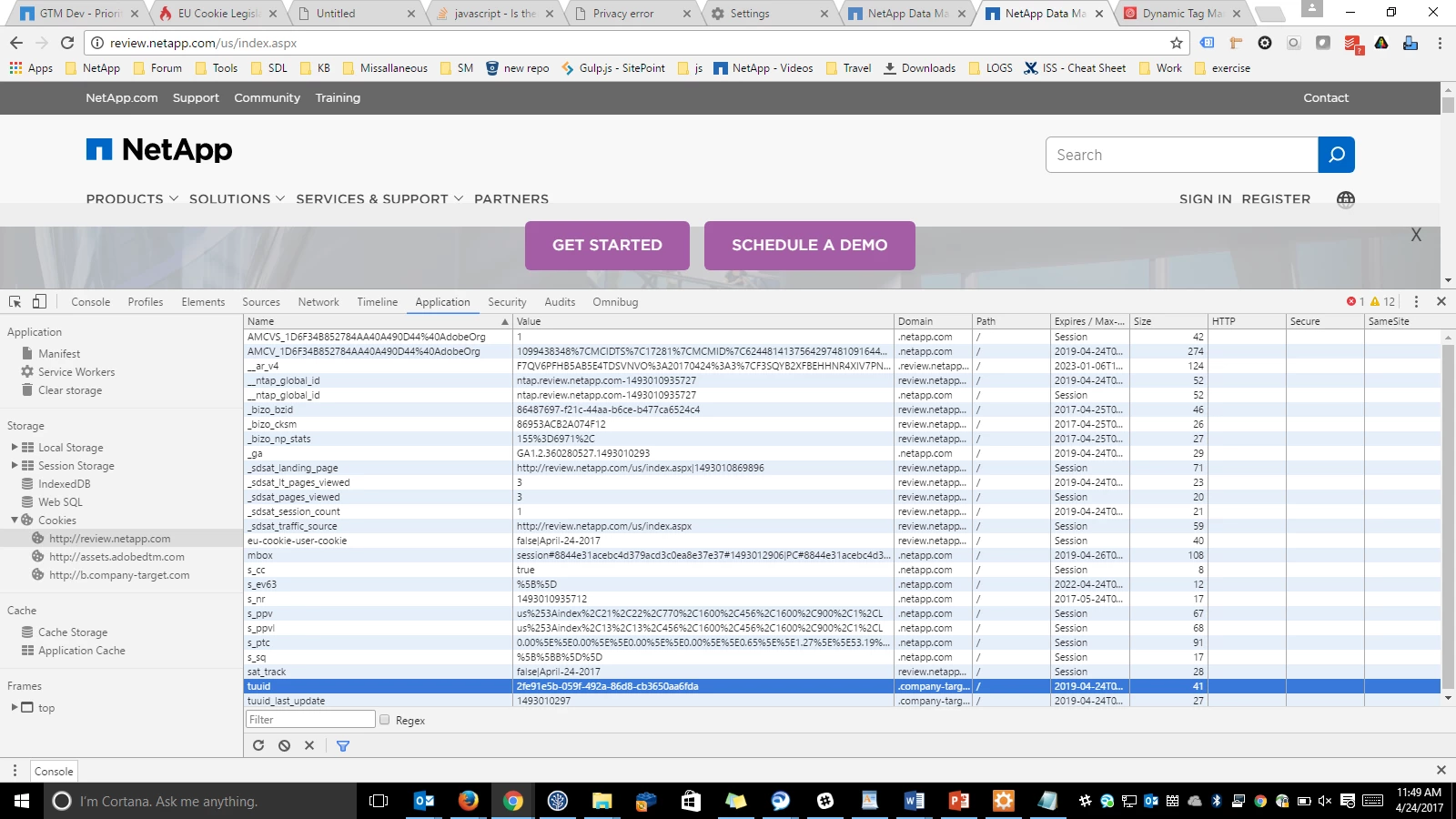The height and width of the screenshot is (819, 1456).
Task: Close the banner with the X
Action: pyautogui.click(x=1416, y=235)
